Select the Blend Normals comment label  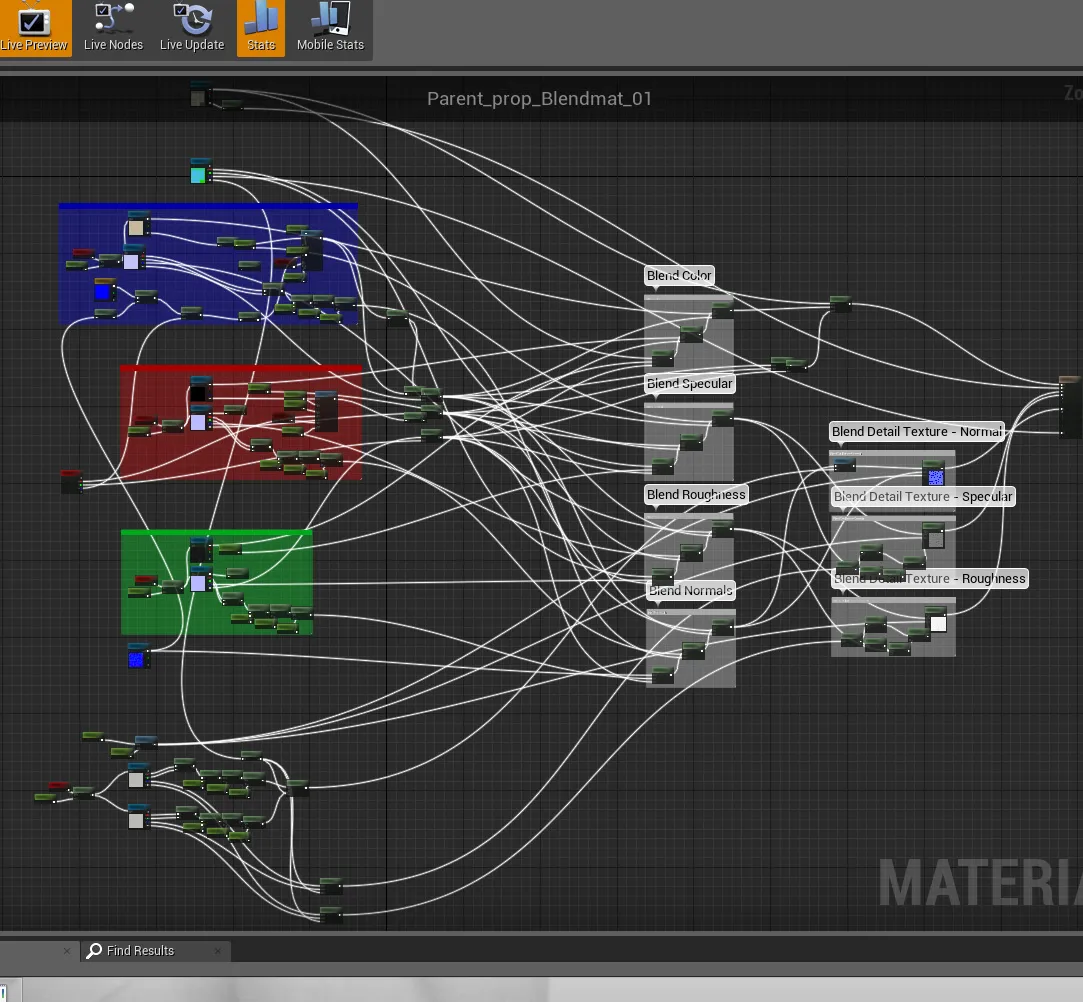(691, 590)
